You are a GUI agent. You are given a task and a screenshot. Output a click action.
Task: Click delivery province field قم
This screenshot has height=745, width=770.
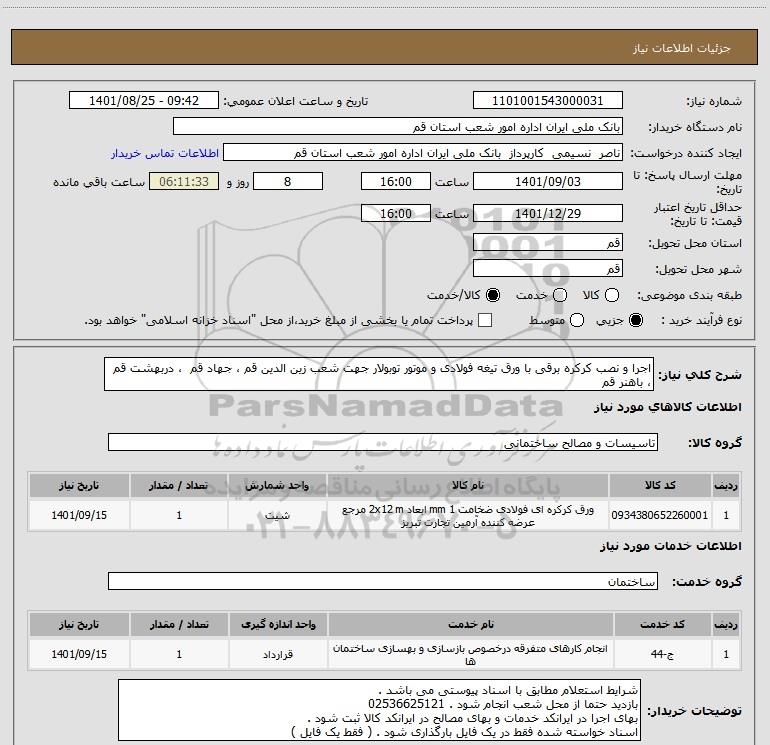(x=548, y=243)
